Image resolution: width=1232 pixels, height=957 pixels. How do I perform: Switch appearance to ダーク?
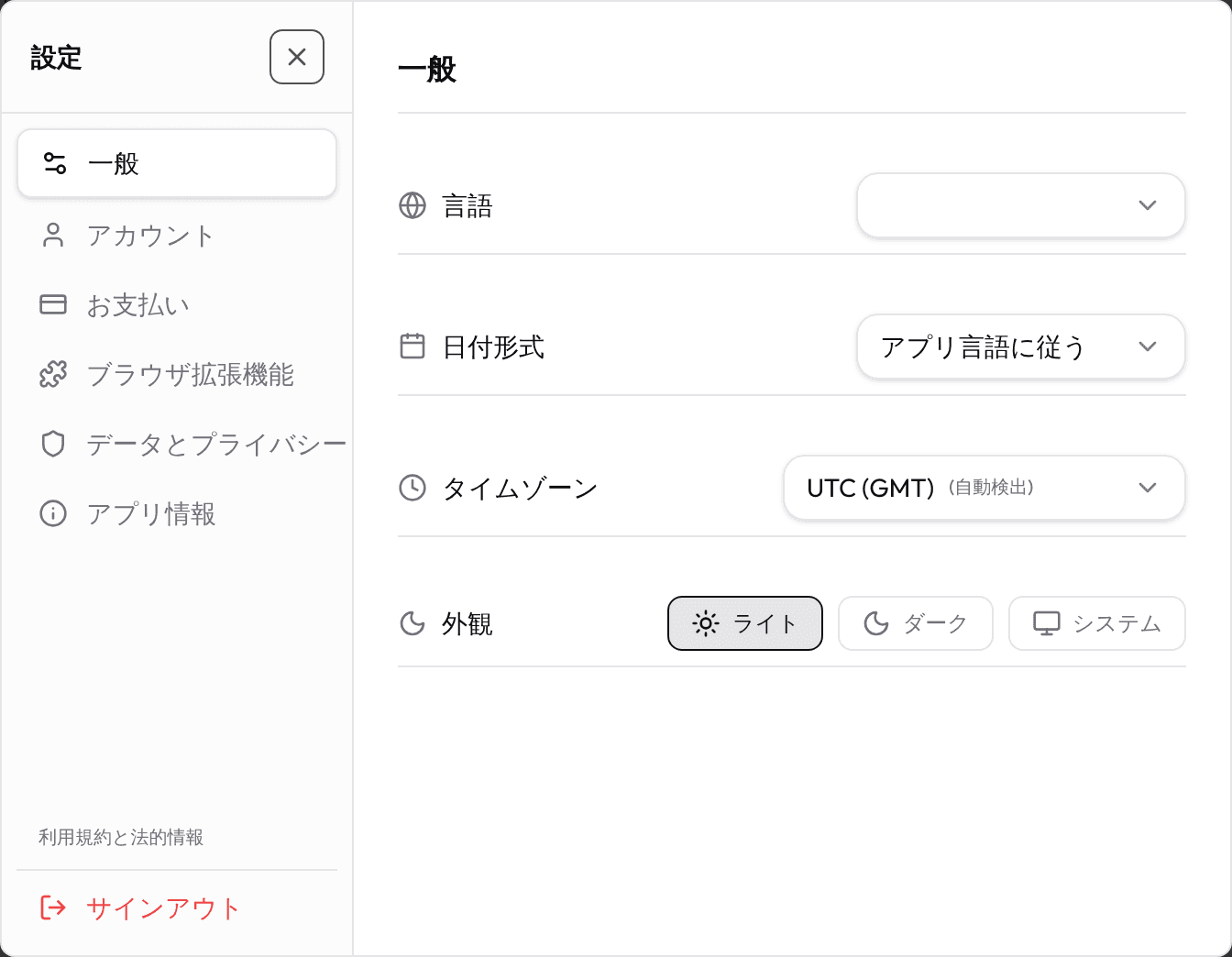click(x=916, y=623)
